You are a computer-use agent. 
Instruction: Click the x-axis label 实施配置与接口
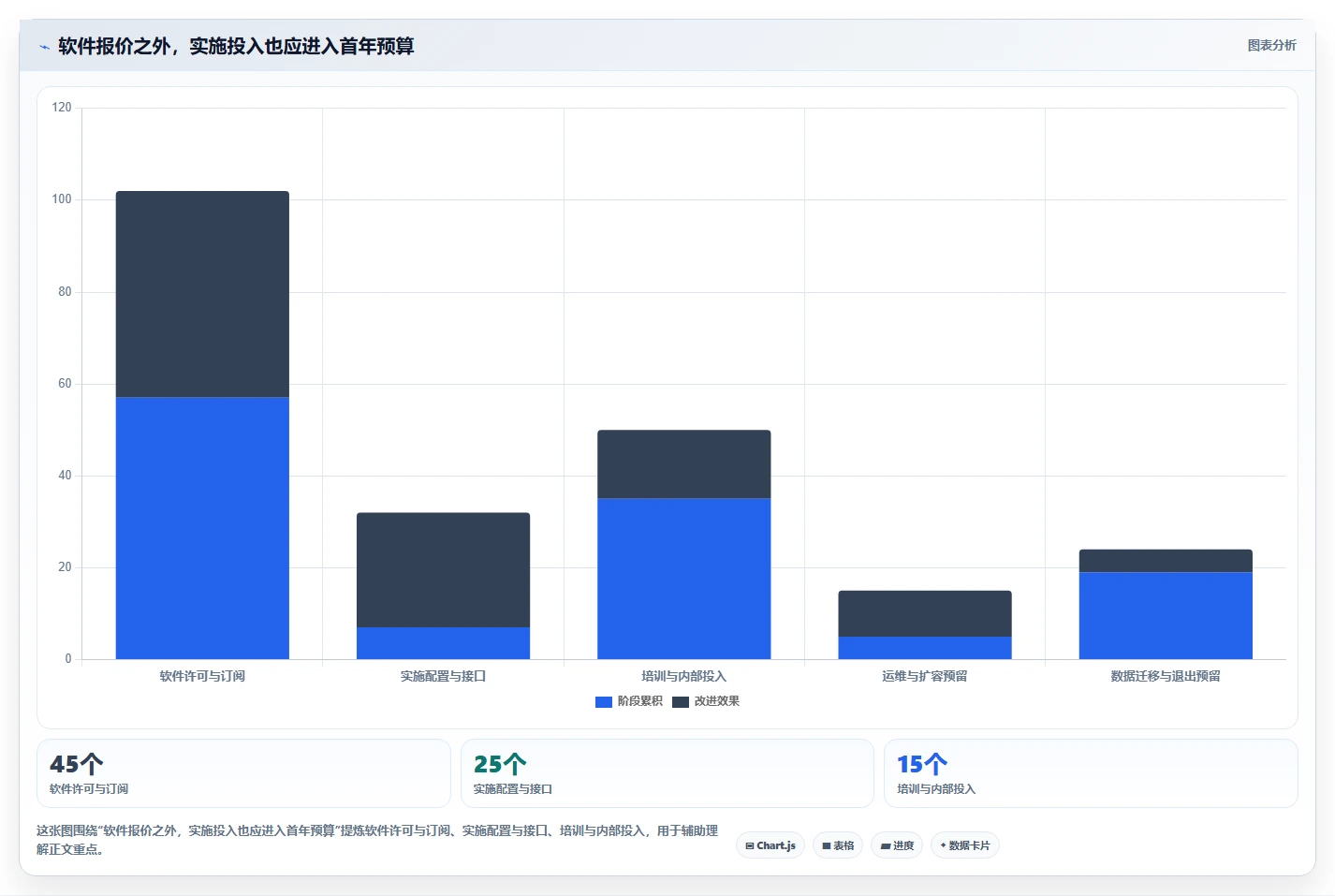click(x=443, y=676)
